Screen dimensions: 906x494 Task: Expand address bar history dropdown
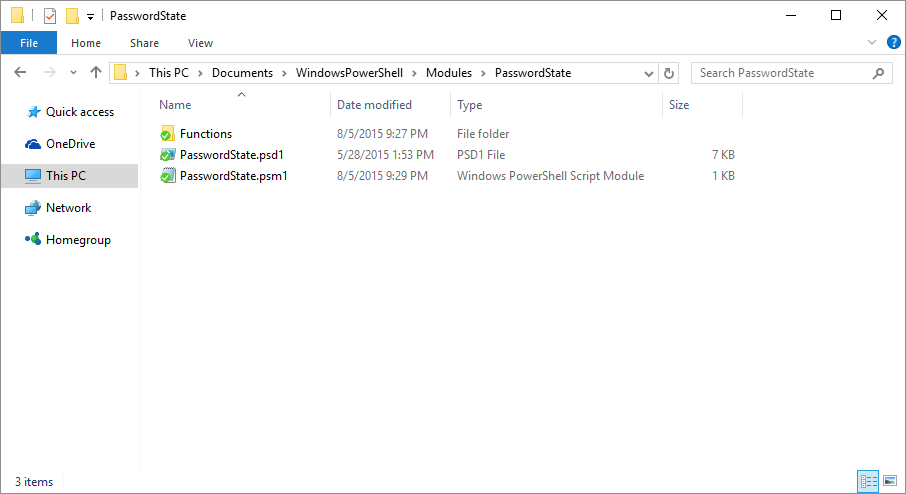point(649,73)
